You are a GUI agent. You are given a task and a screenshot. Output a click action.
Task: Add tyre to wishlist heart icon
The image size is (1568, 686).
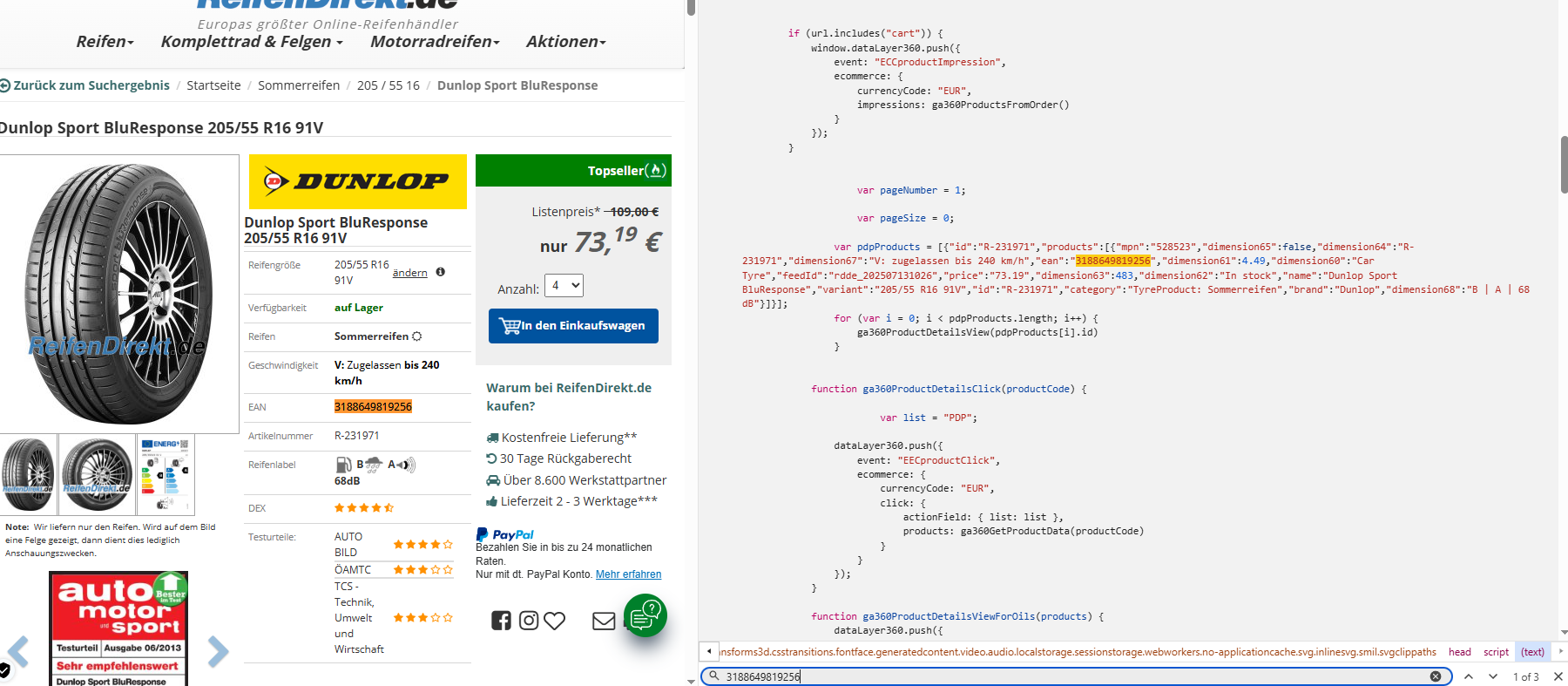[x=555, y=621]
